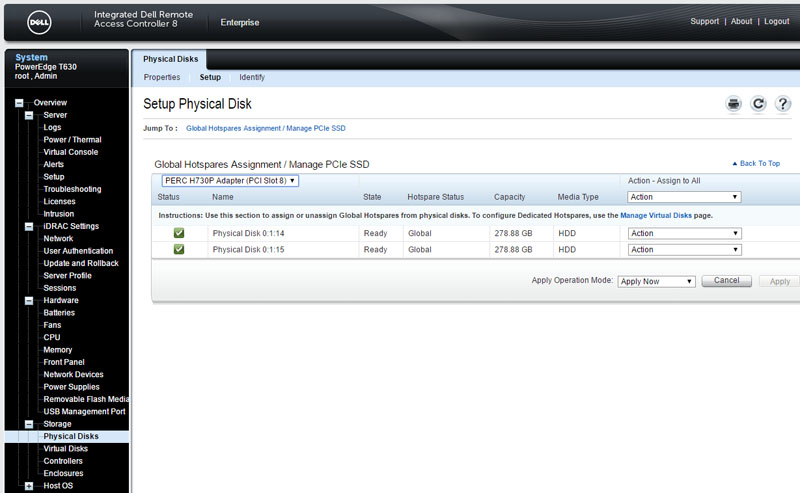Open Front Panel in the tree
The width and height of the screenshot is (800, 493).
(64, 362)
